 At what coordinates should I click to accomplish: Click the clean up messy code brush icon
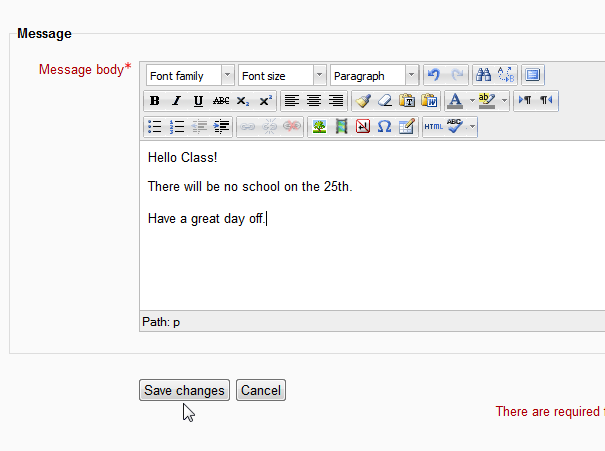pos(363,101)
